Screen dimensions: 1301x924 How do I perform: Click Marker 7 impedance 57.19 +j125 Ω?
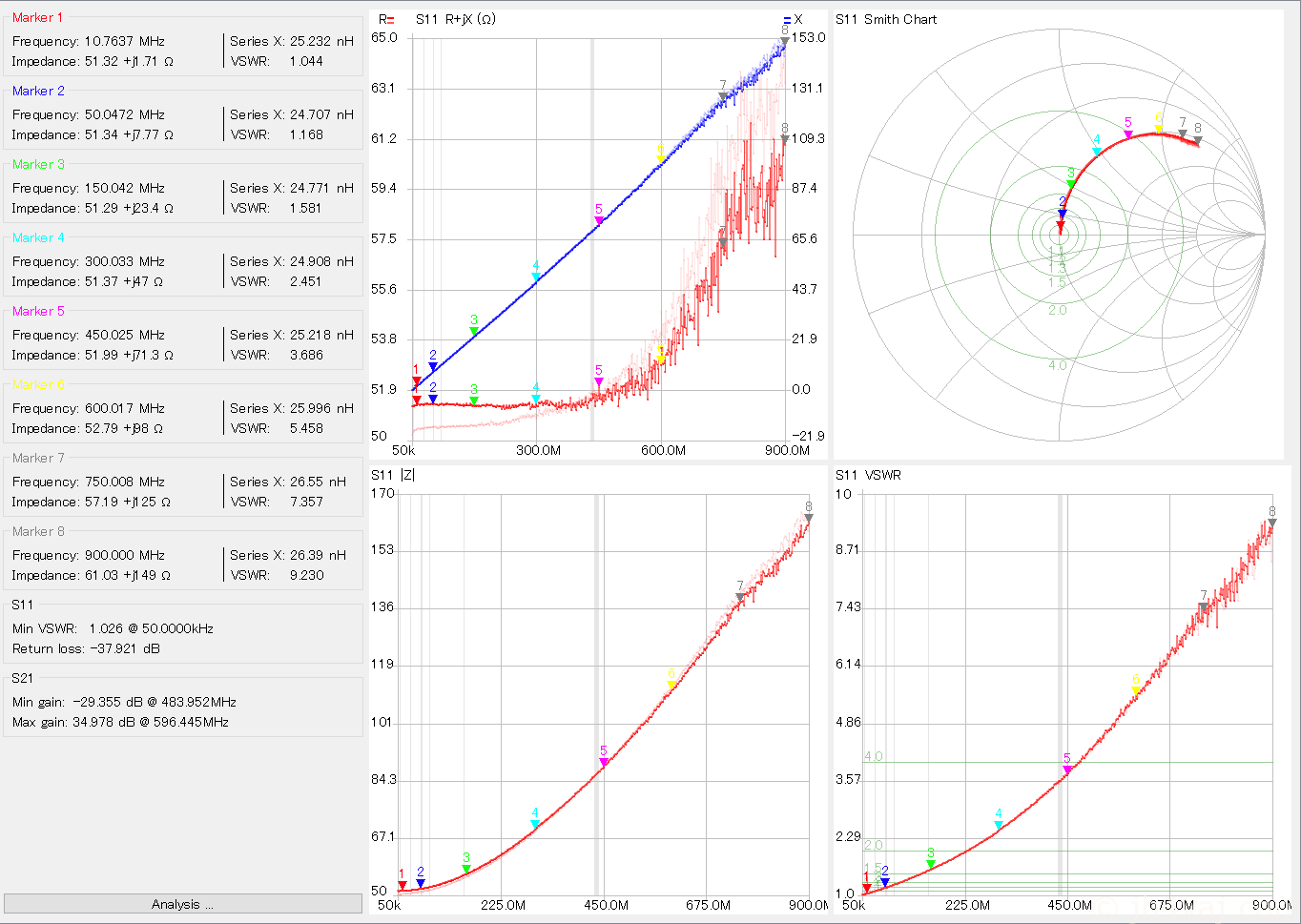(128, 502)
